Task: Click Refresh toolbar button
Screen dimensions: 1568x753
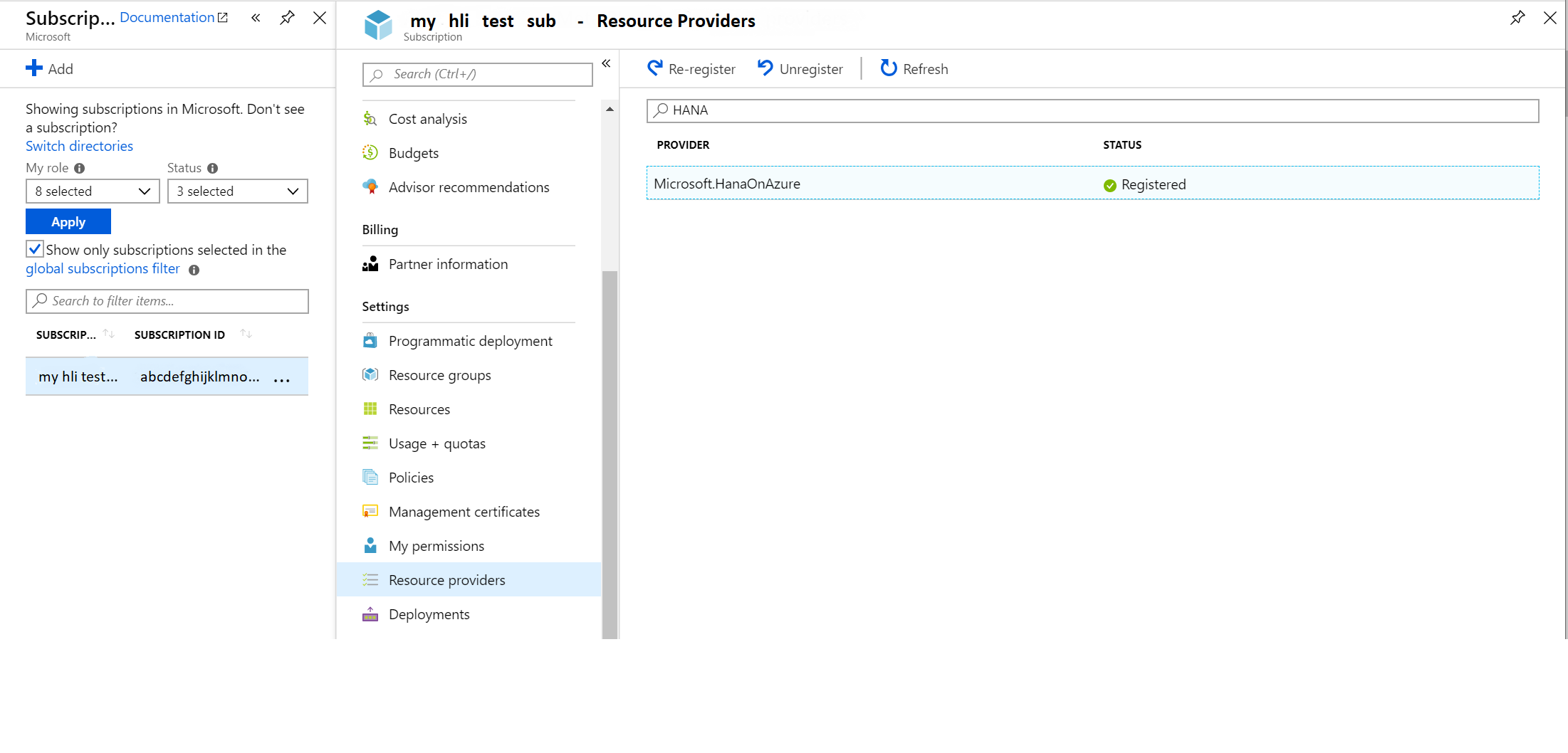Action: pyautogui.click(x=914, y=69)
